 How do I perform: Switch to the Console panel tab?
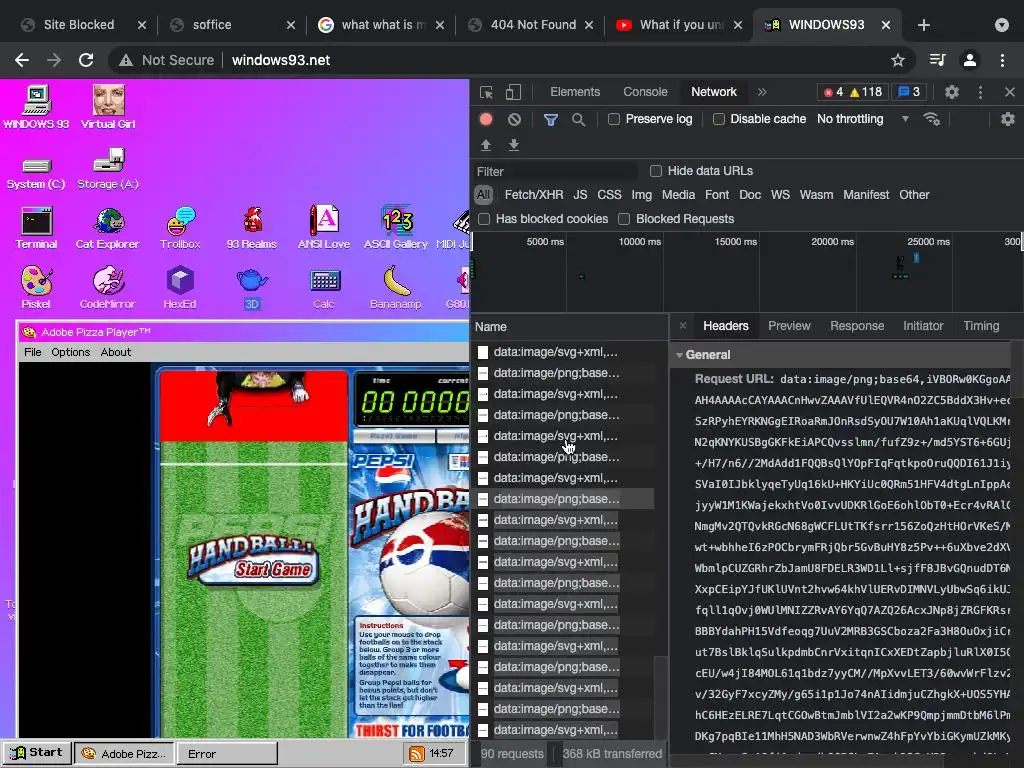645,92
